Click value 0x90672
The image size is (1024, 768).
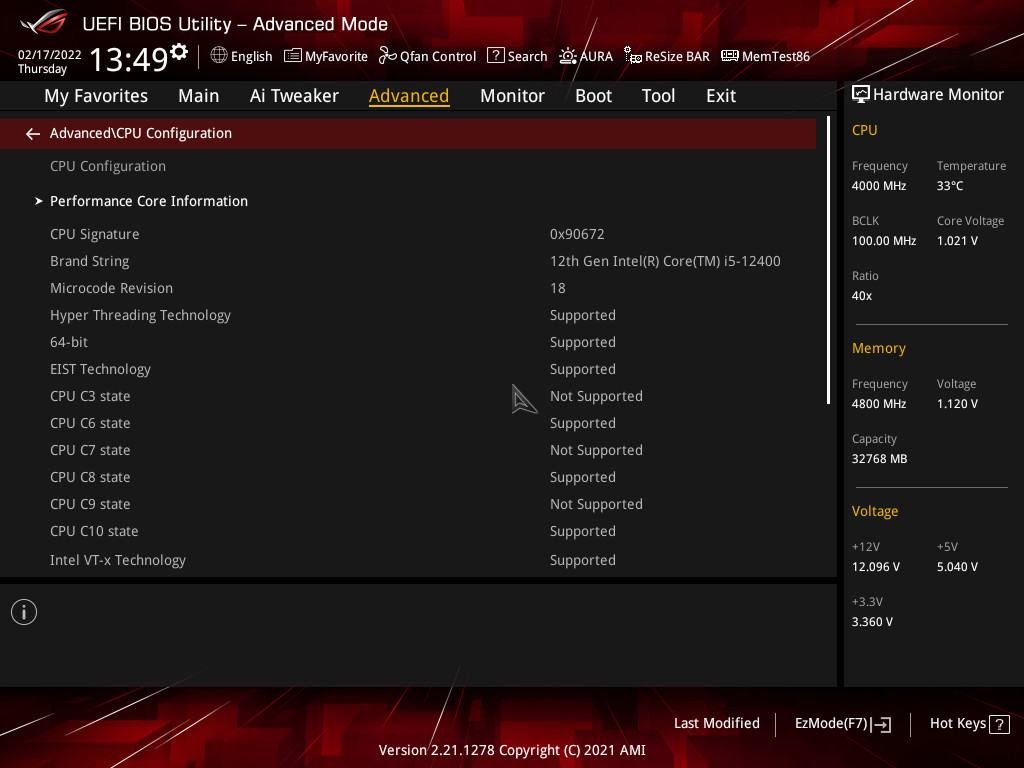(x=577, y=234)
